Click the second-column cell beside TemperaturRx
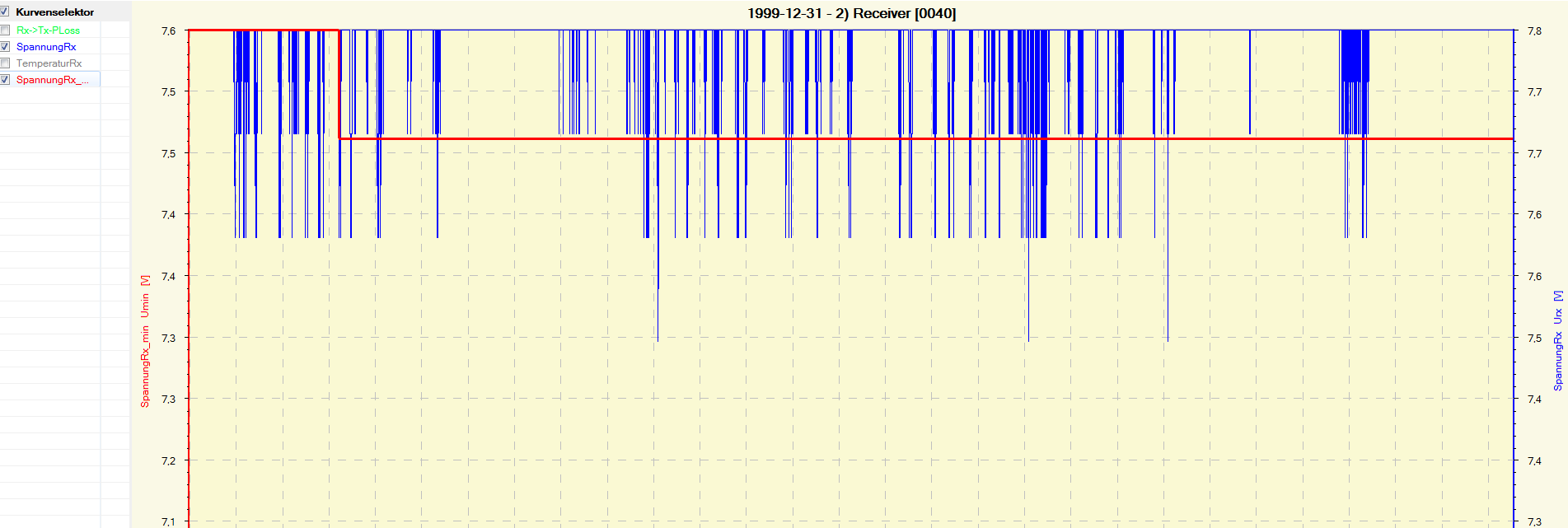1568x528 pixels. tap(115, 63)
